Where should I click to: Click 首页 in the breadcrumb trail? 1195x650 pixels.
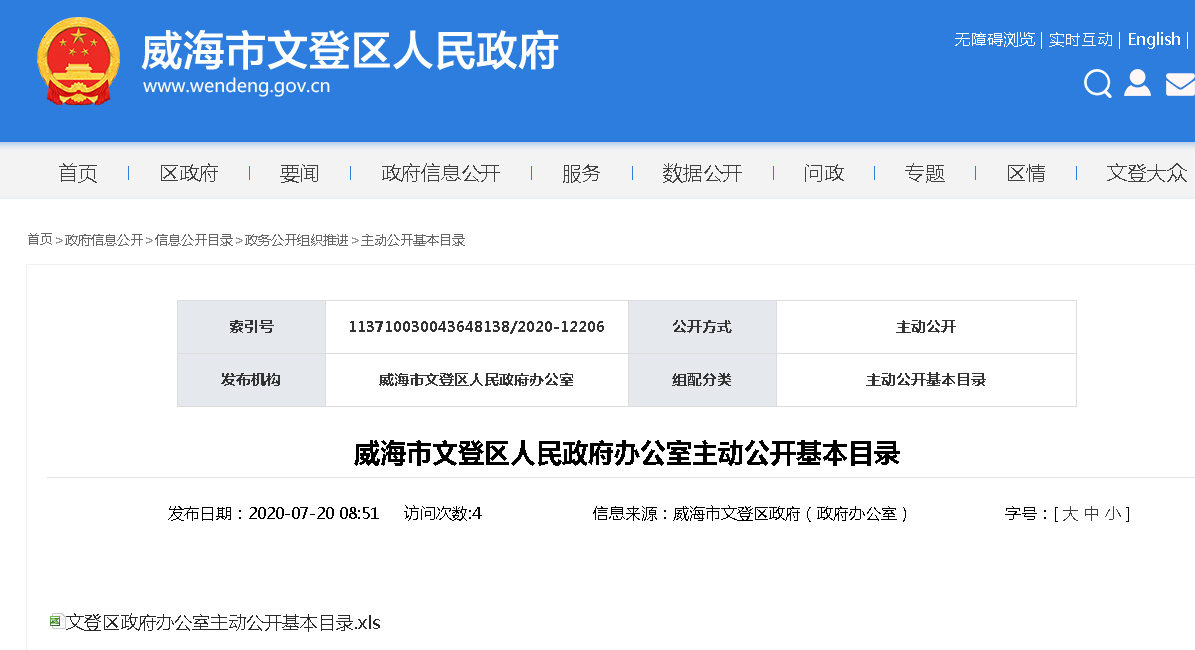coord(40,240)
